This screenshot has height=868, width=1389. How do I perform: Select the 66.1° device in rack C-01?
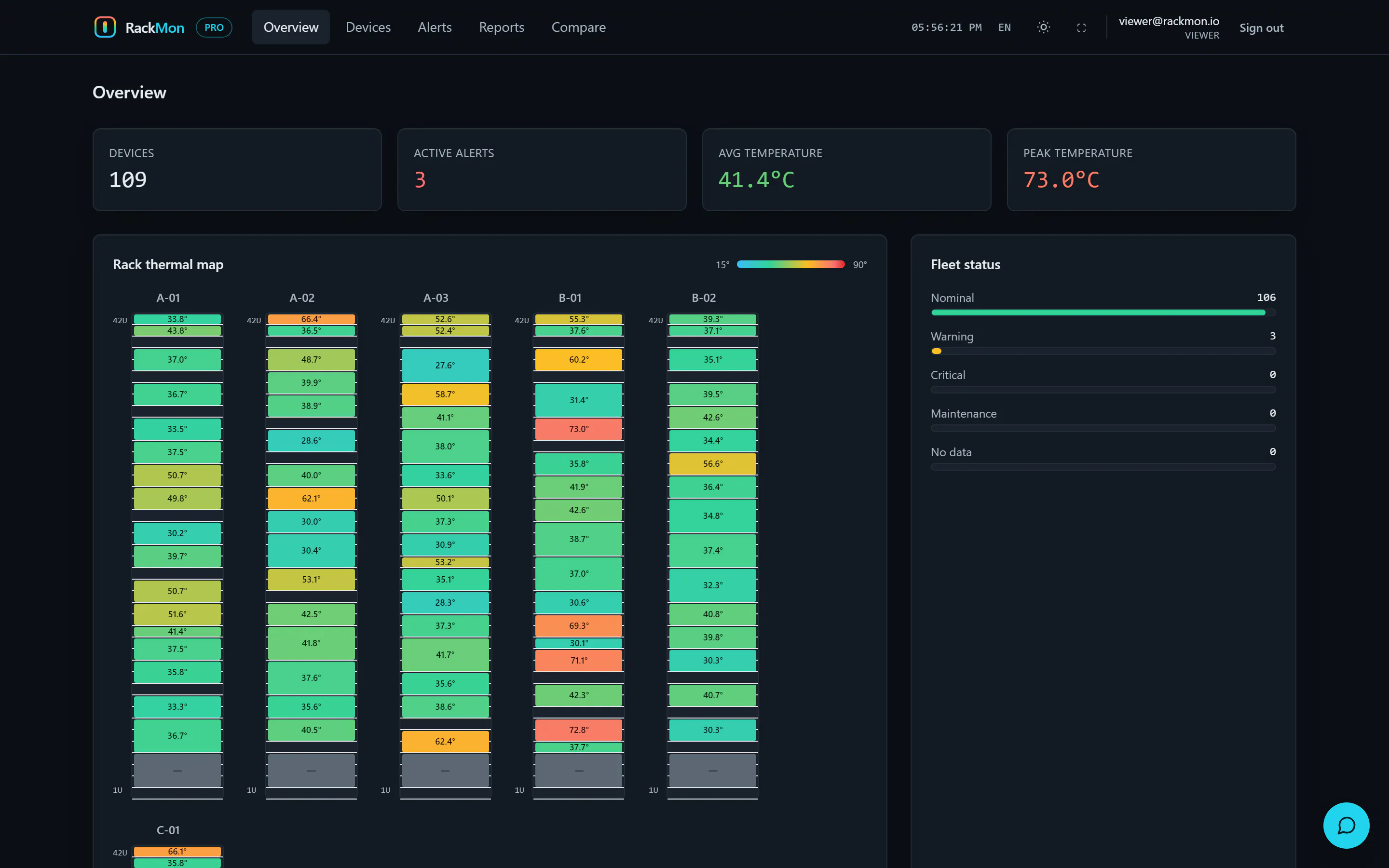tap(177, 851)
